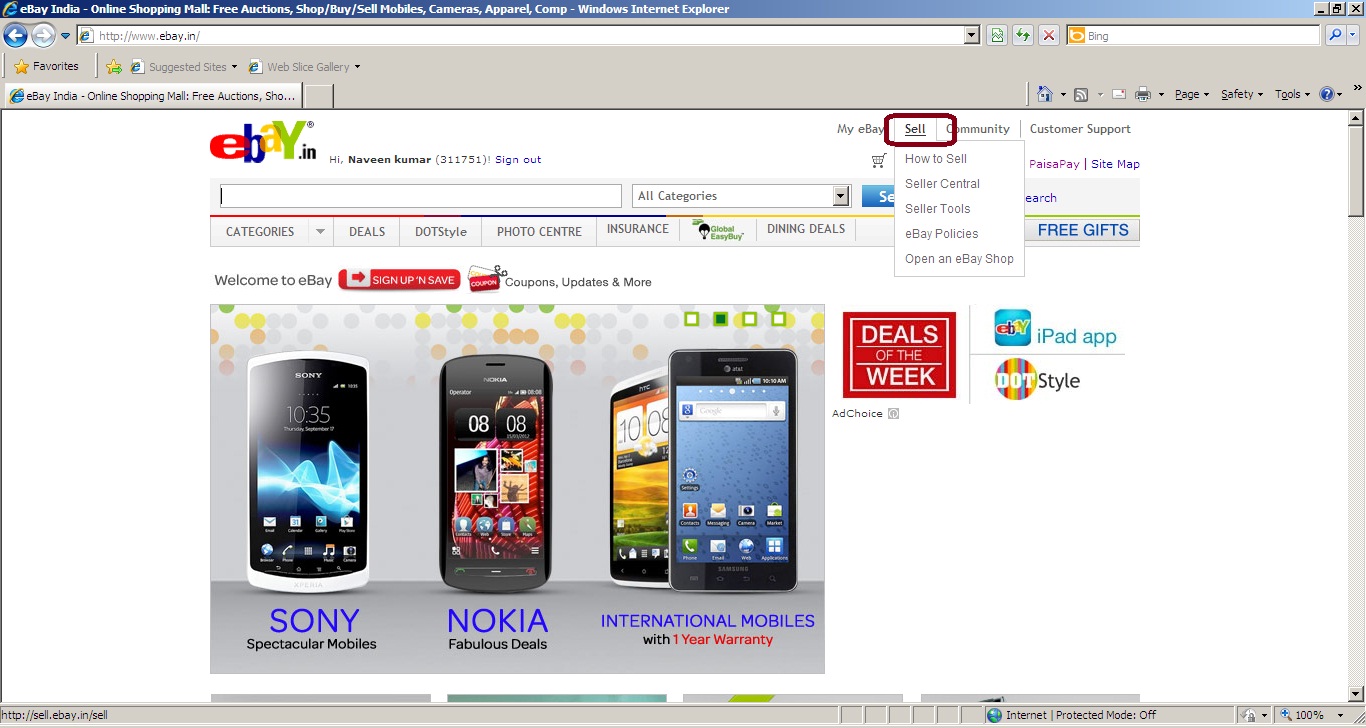Open the zoom level 100% dropdown
This screenshot has width=1366, height=728.
[1339, 715]
